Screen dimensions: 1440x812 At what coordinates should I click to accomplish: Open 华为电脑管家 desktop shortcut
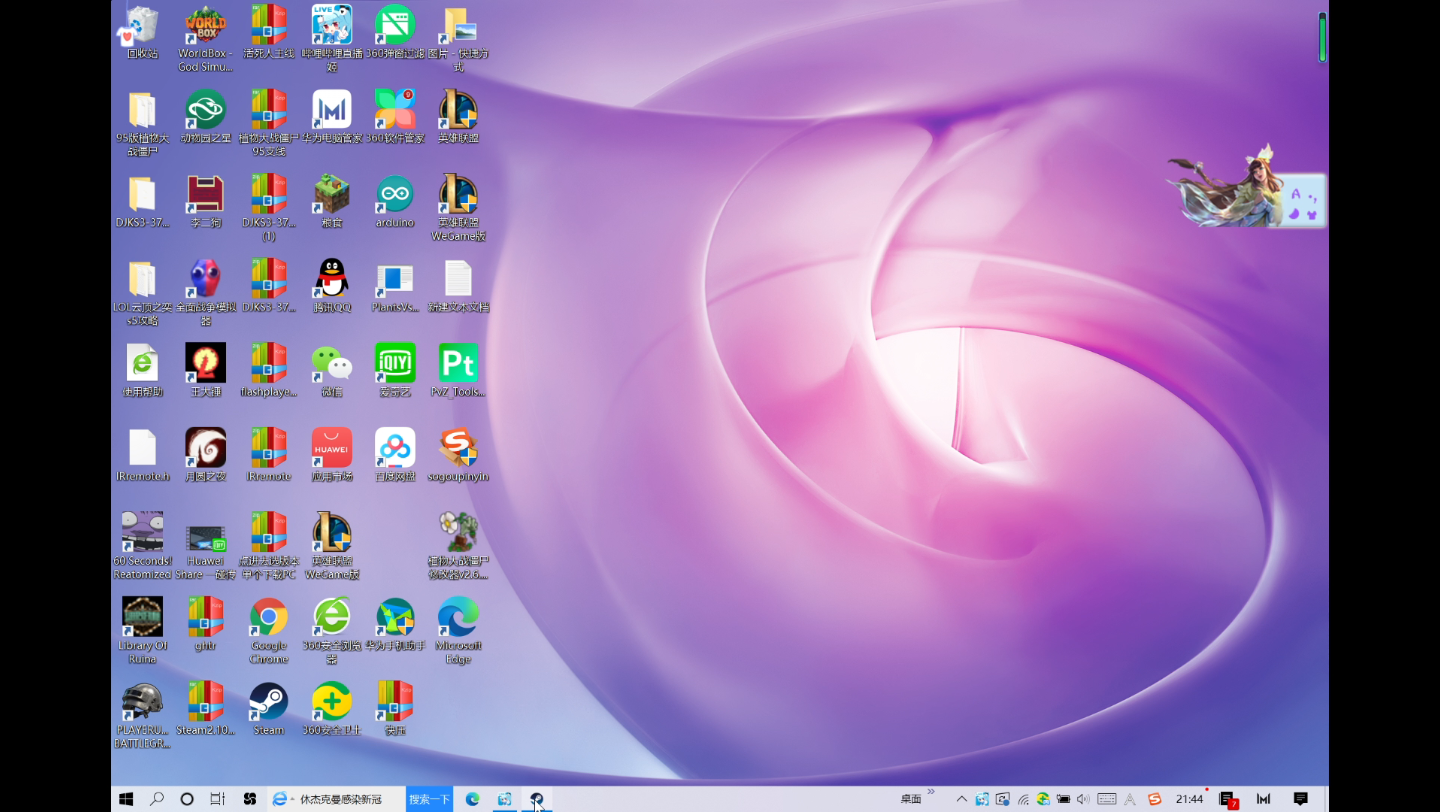click(332, 117)
